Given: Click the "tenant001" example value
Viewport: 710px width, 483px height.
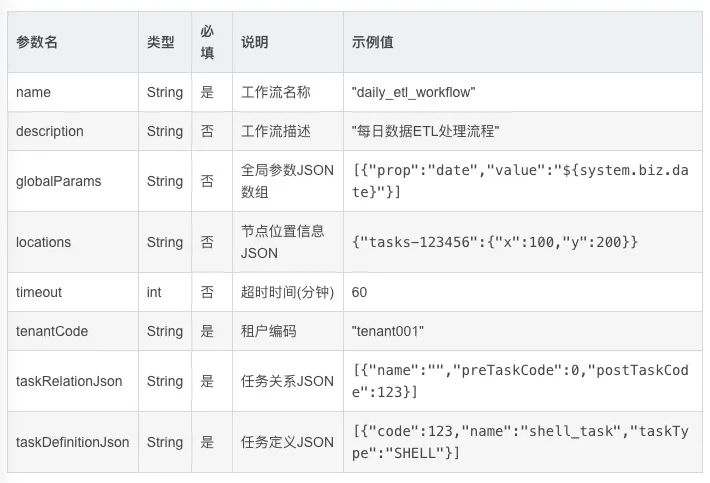Looking at the screenshot, I should pyautogui.click(x=388, y=331).
